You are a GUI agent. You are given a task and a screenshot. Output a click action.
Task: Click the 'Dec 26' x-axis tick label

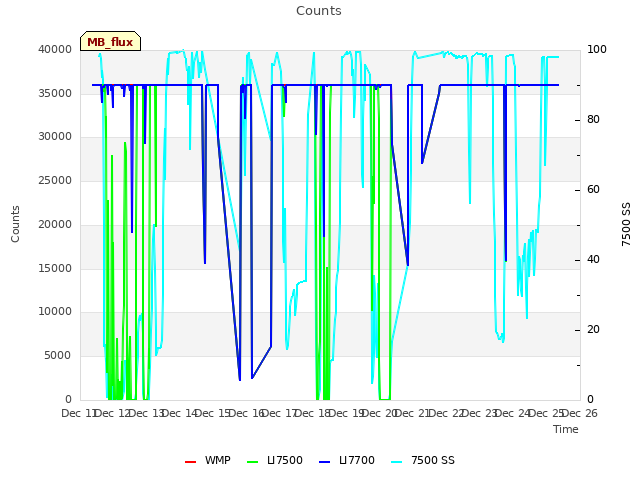pos(580,413)
